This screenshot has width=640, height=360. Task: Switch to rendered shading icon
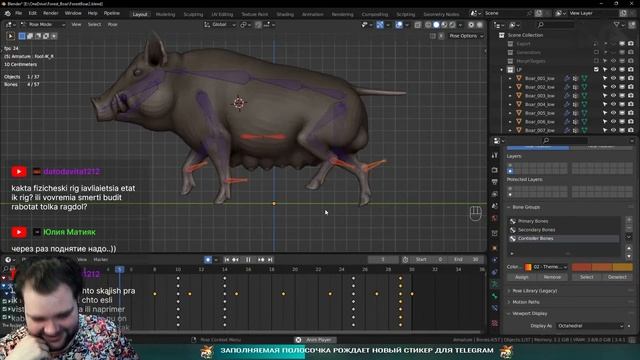pos(452,25)
